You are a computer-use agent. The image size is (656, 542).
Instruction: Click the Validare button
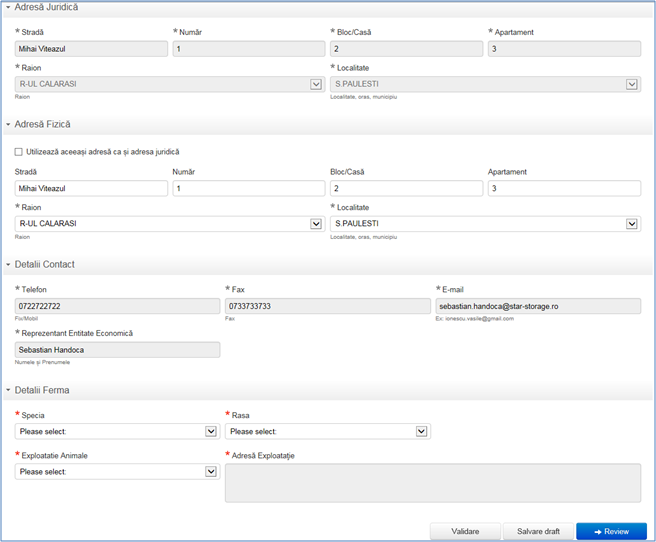(464, 532)
